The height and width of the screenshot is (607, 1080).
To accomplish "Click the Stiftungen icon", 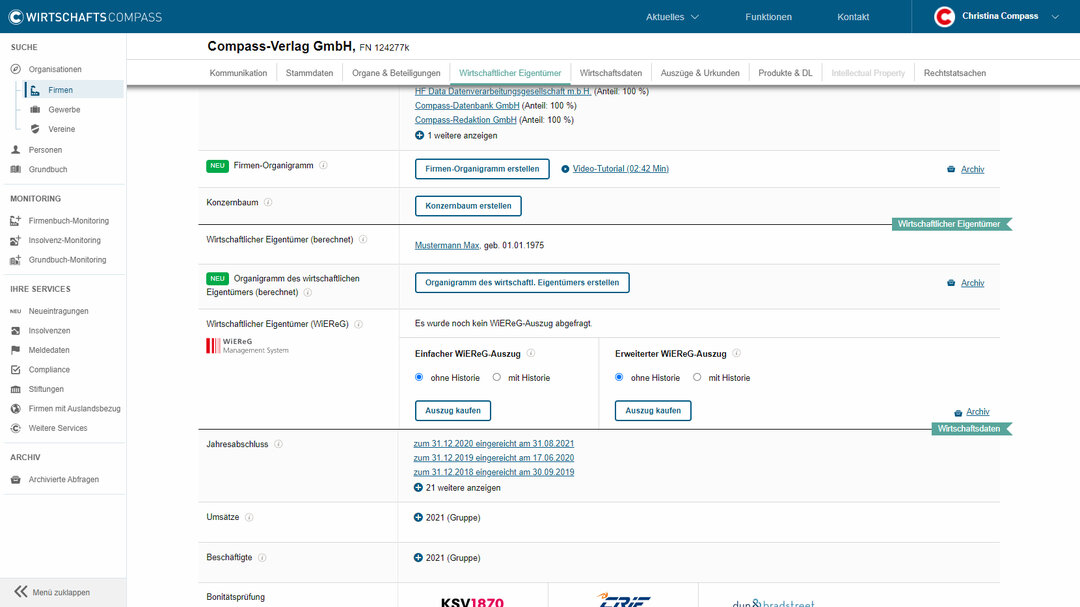I will click(16, 389).
